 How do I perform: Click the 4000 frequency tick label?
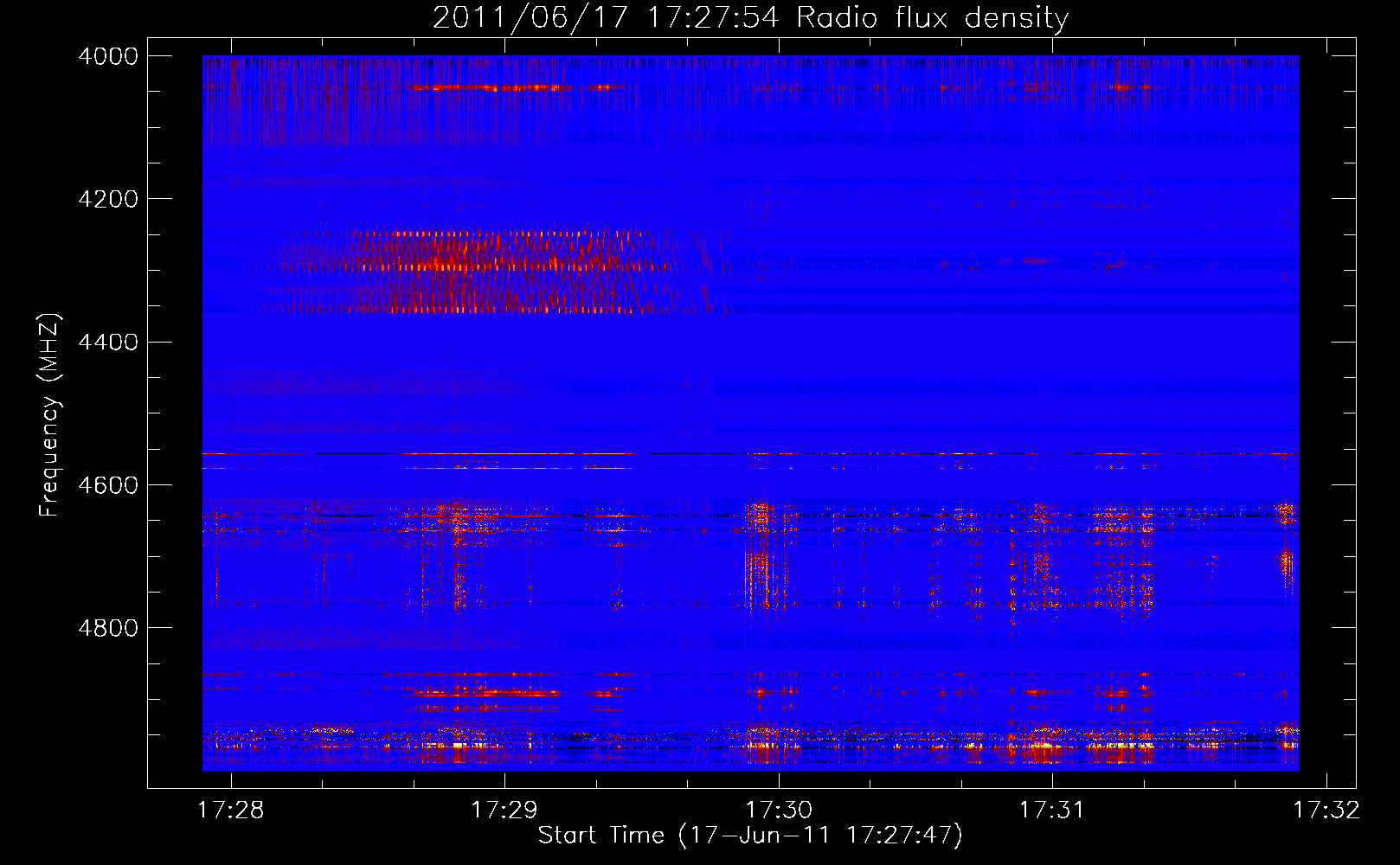pyautogui.click(x=108, y=56)
